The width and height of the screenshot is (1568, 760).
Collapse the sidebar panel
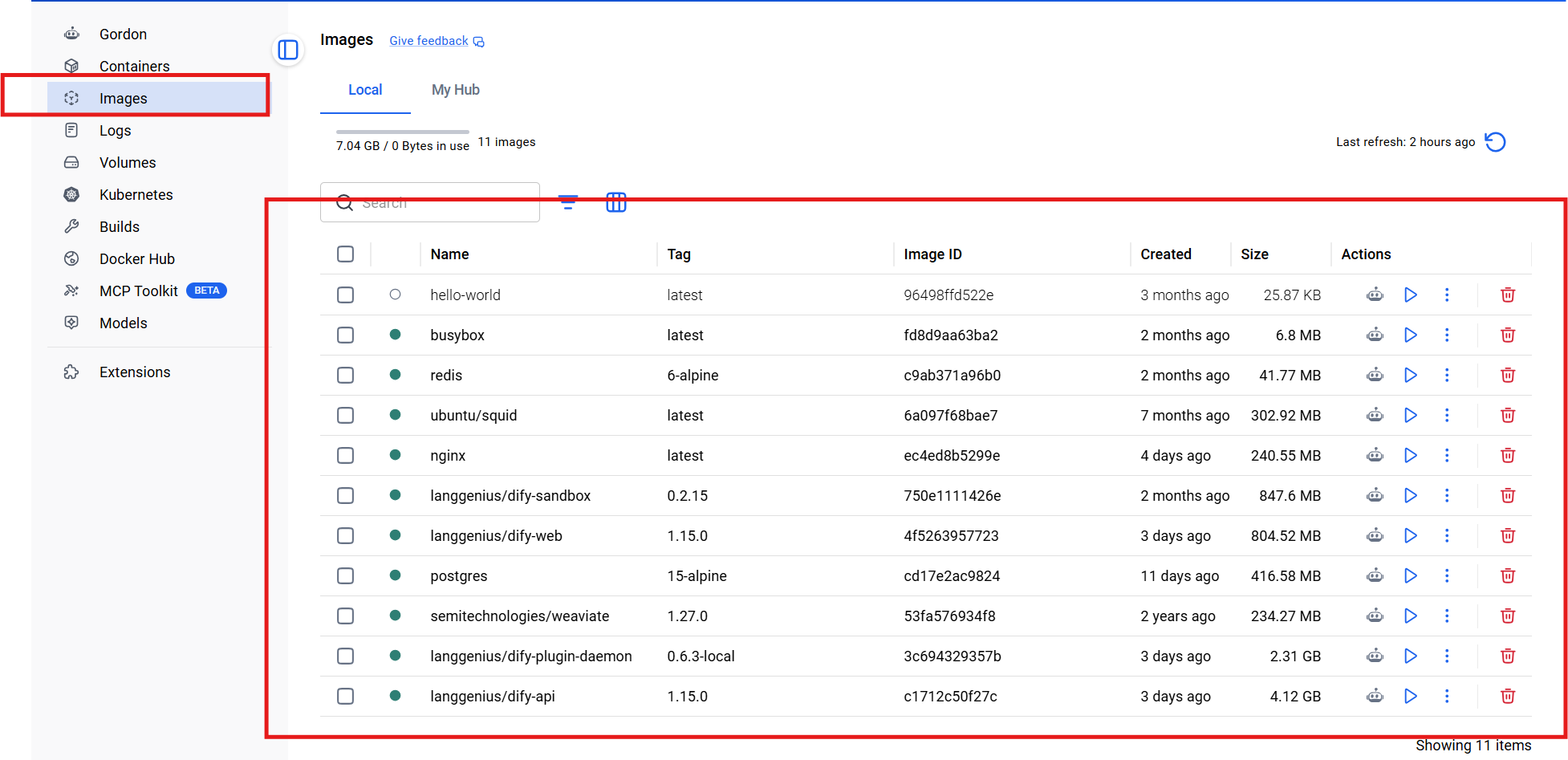288,50
